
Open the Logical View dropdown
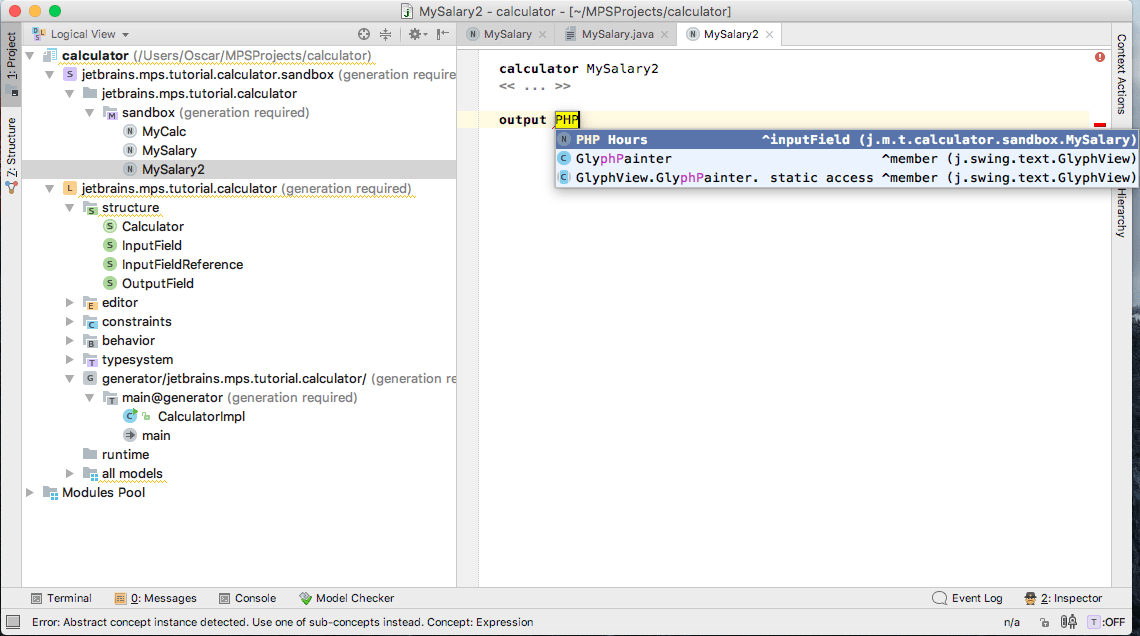(x=89, y=34)
